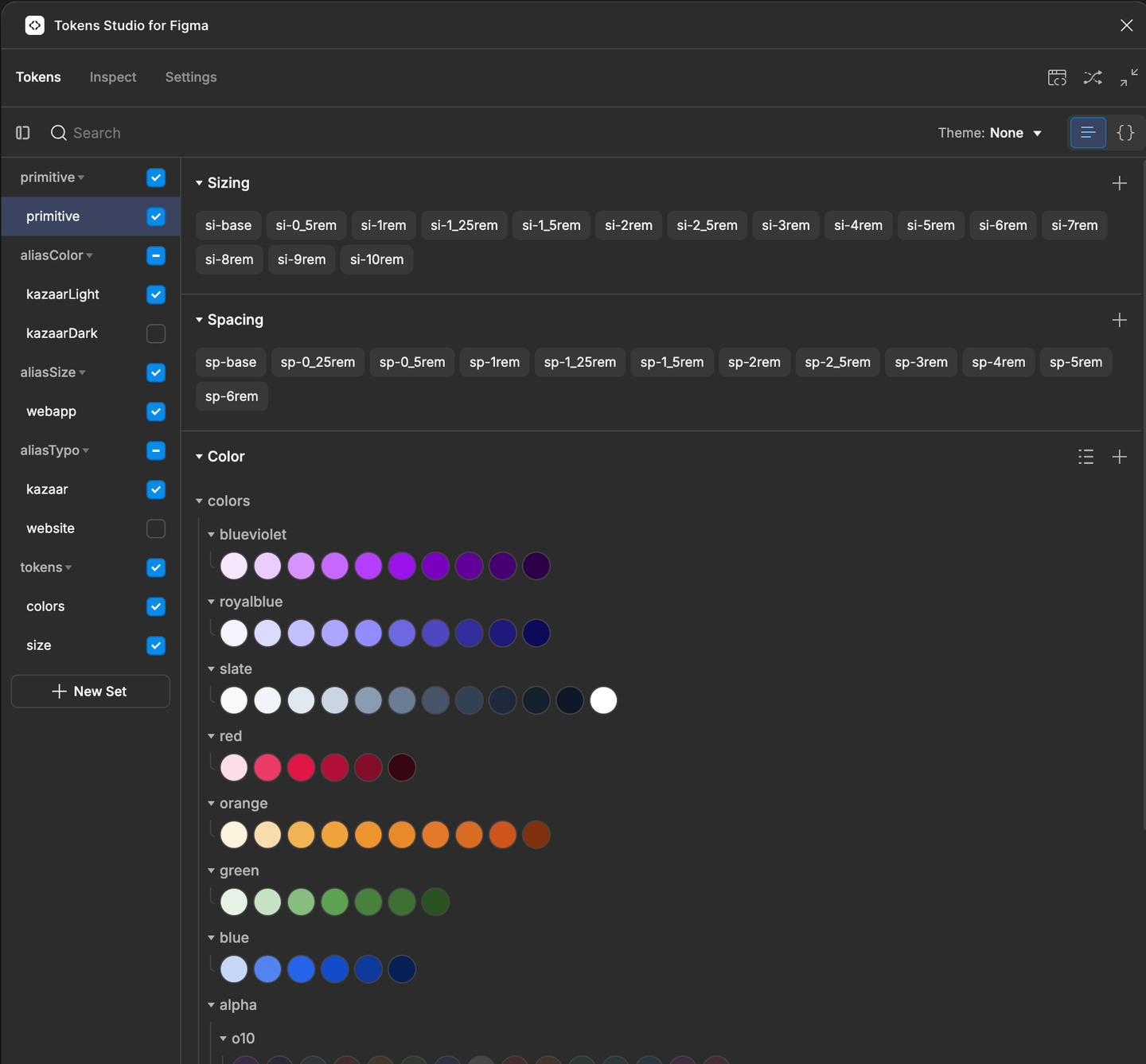Toggle the sidebar collapse icon
Viewport: 1146px width, 1064px height.
23,133
